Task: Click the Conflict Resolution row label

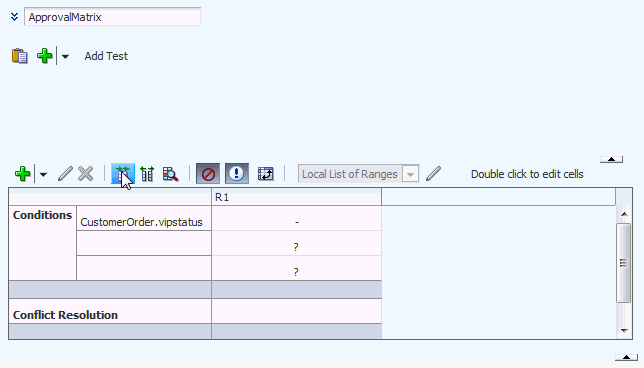Action: pos(65,315)
